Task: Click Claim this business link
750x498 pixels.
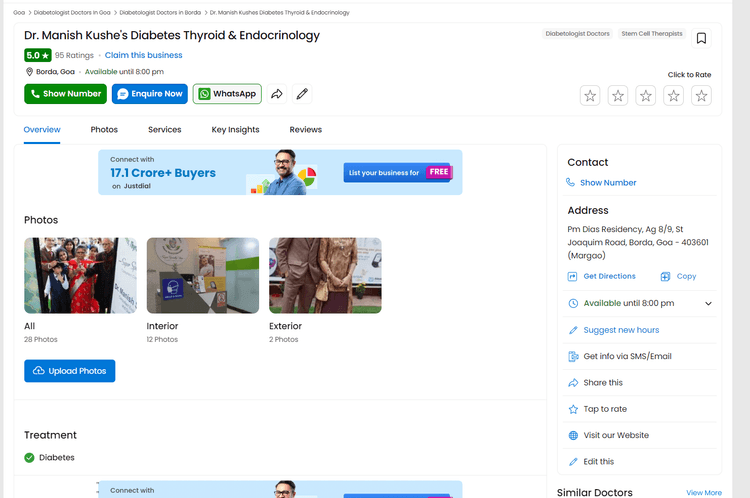Action: 143,55
